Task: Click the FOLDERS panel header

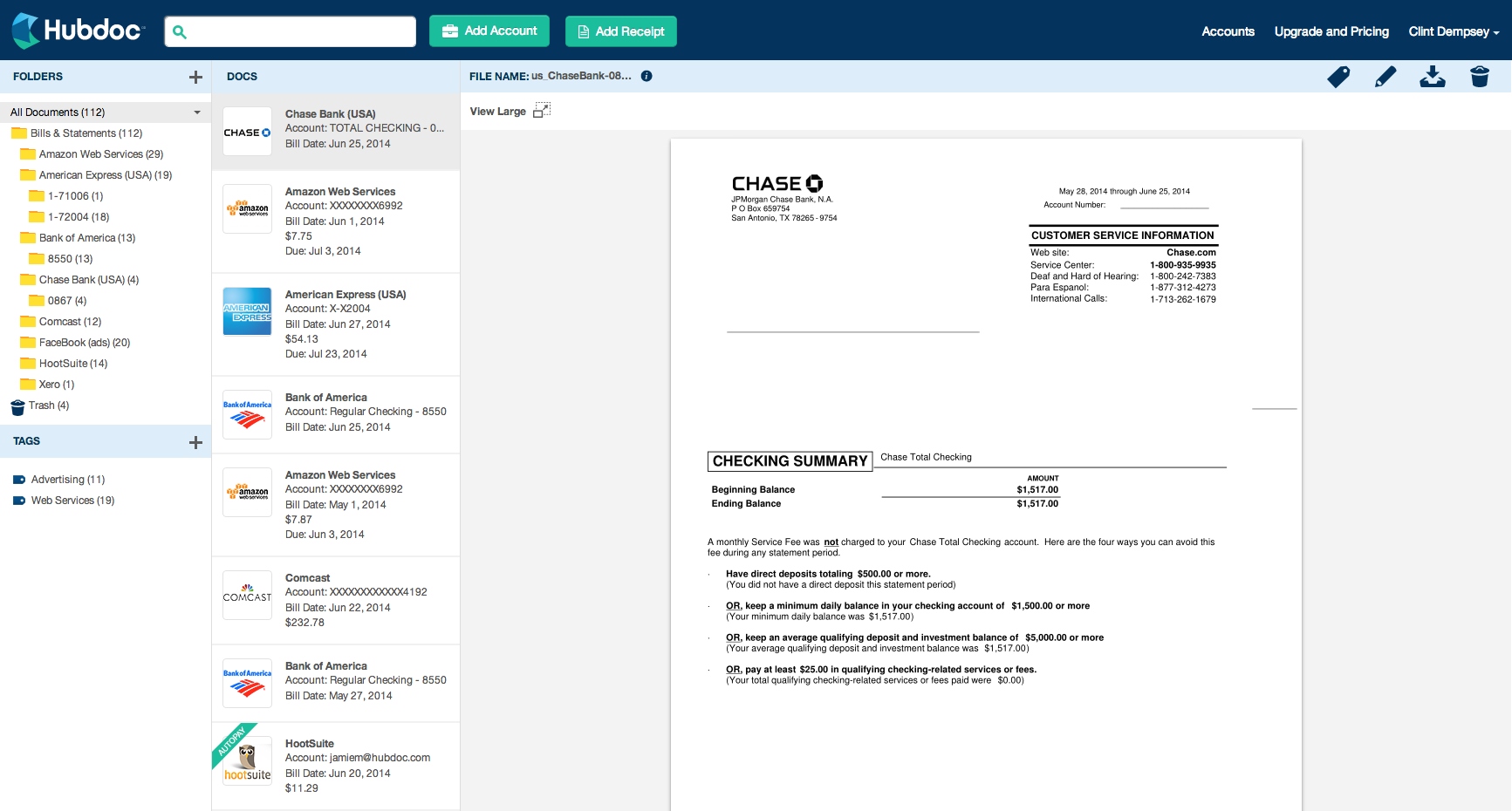Action: click(38, 77)
